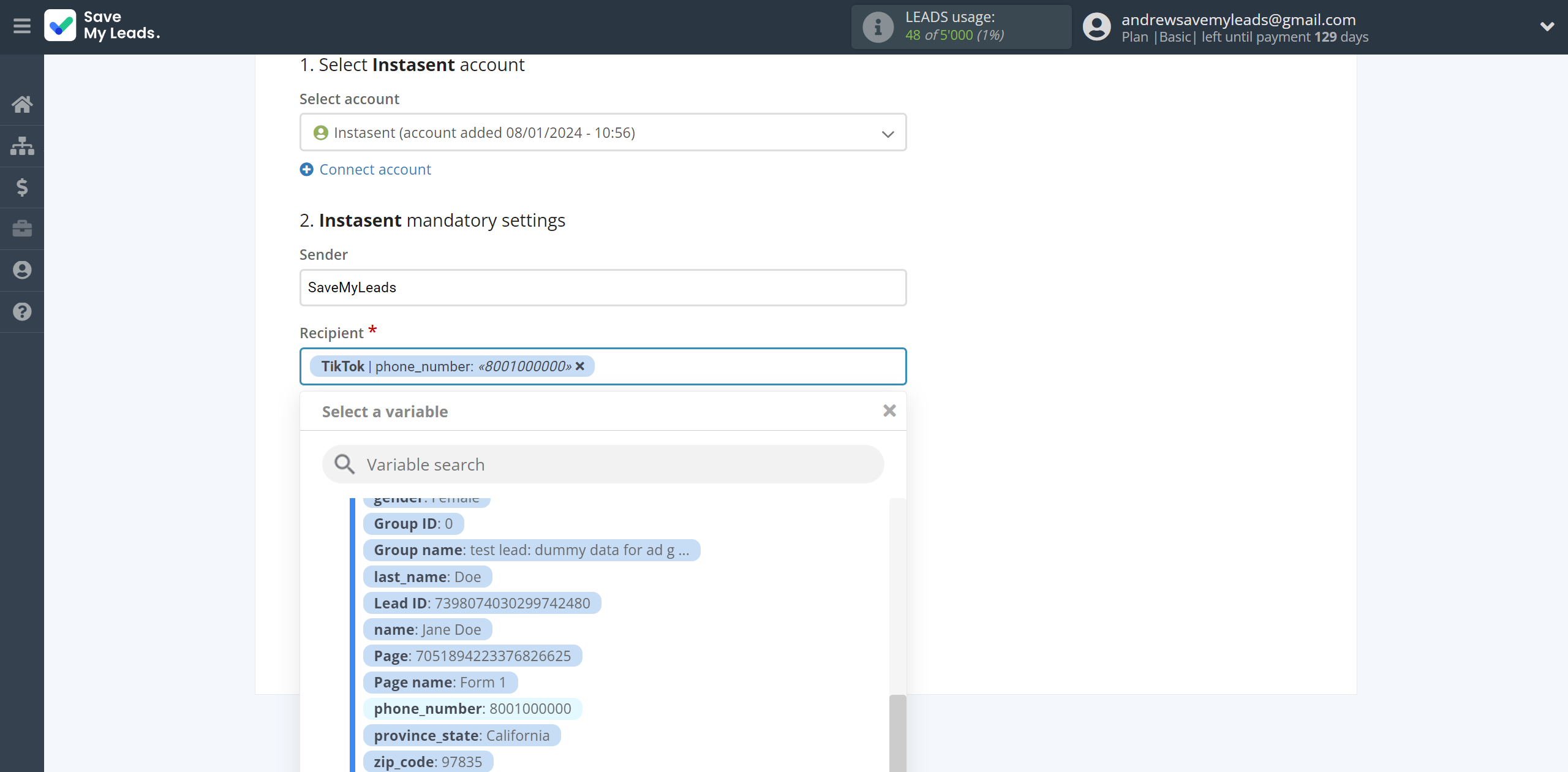The height and width of the screenshot is (772, 1568).
Task: Go to Home dashboard icon
Action: pos(22,104)
